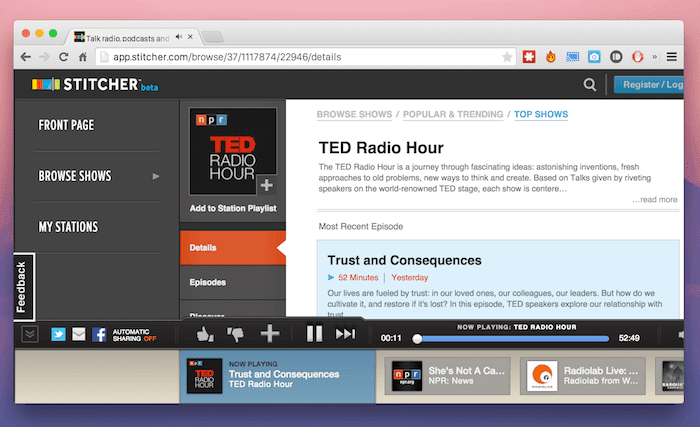Viewport: 700px width, 427px height.
Task: Bookmark page with the star icon
Action: click(507, 57)
